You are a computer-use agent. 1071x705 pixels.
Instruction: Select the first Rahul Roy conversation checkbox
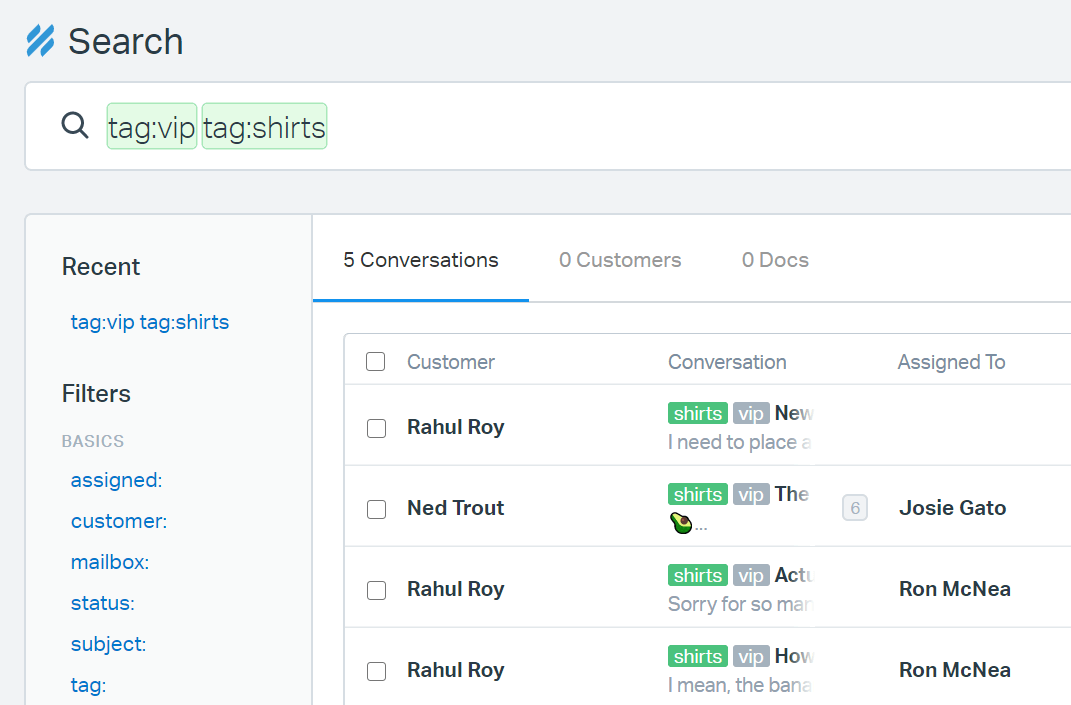click(x=376, y=428)
